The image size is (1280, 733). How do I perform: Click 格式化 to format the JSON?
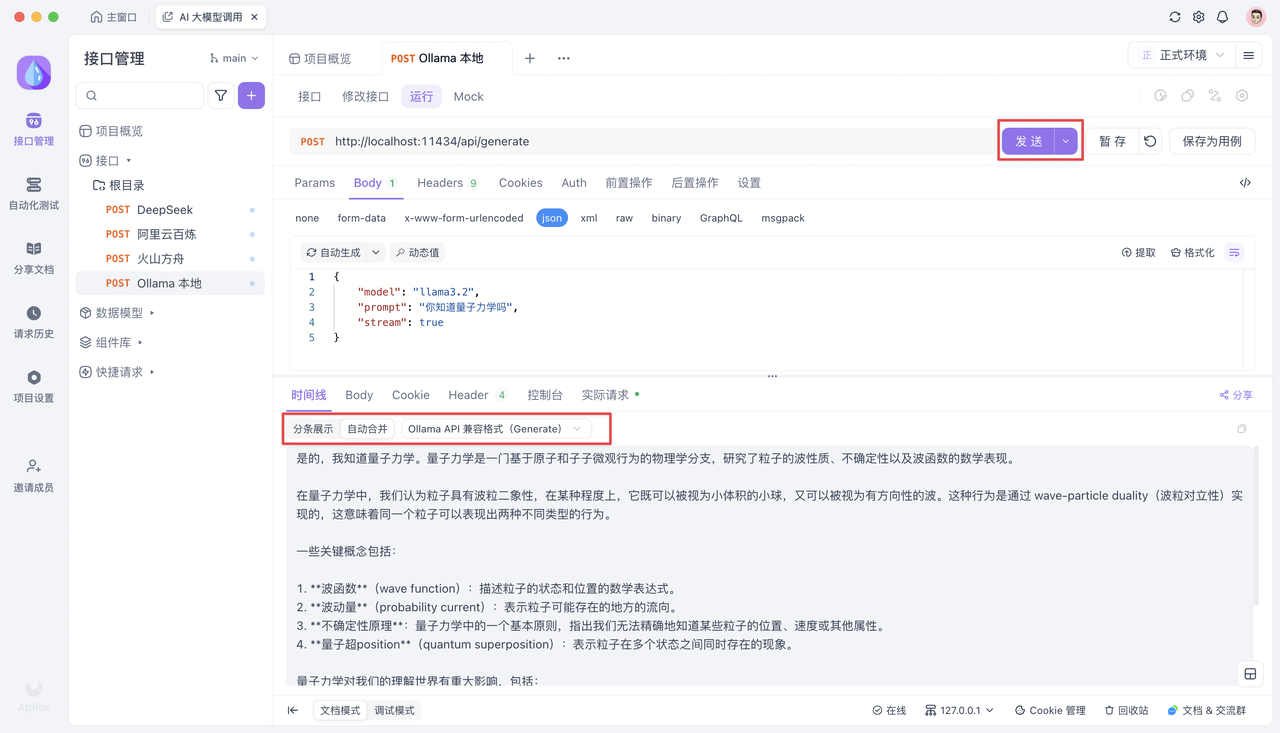pyautogui.click(x=1192, y=253)
